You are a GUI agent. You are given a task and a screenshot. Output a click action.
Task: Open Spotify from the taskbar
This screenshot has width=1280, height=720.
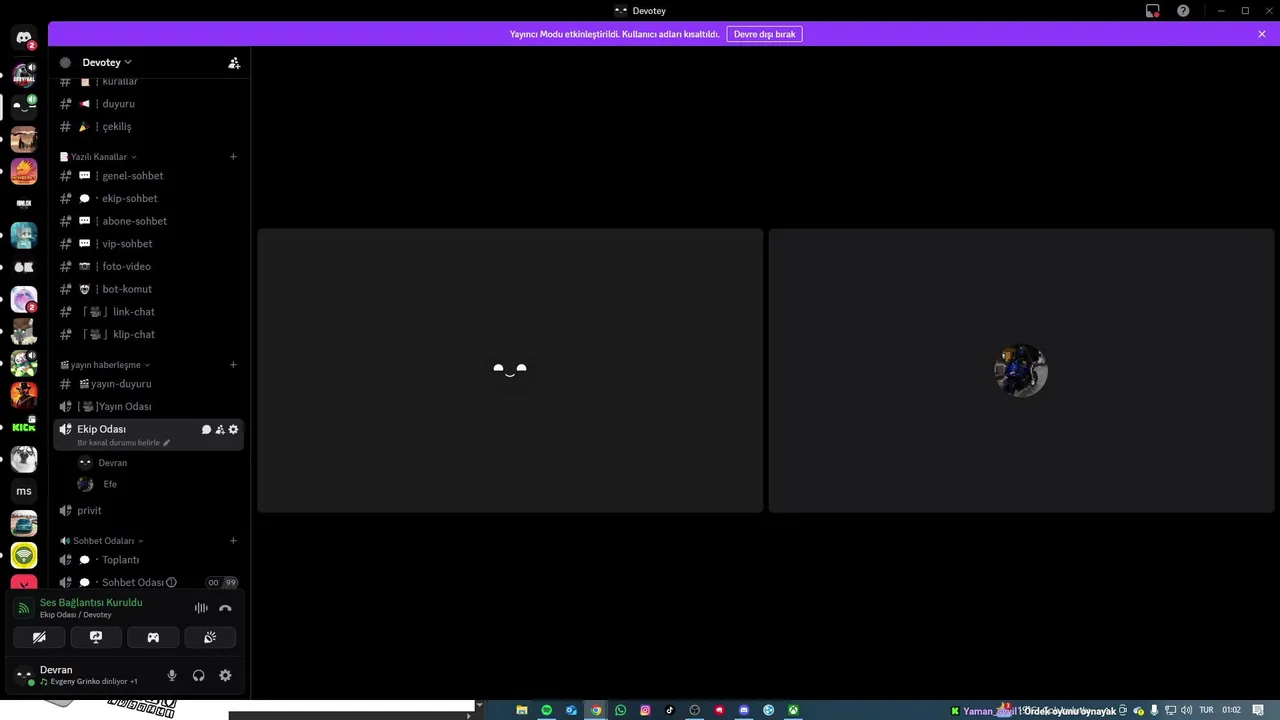[546, 710]
